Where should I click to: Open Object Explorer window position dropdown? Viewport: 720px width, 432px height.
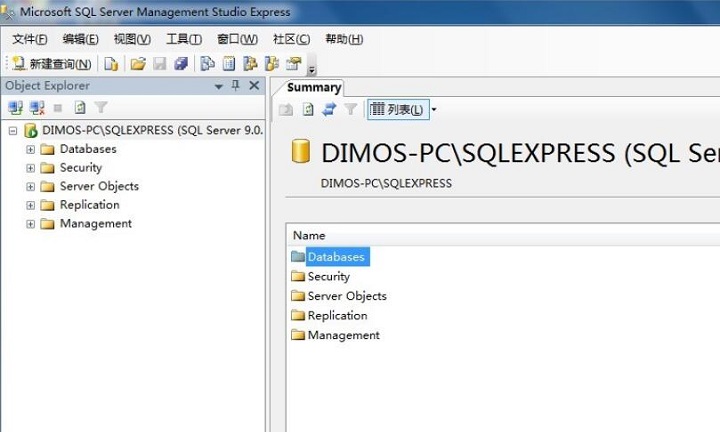(219, 86)
